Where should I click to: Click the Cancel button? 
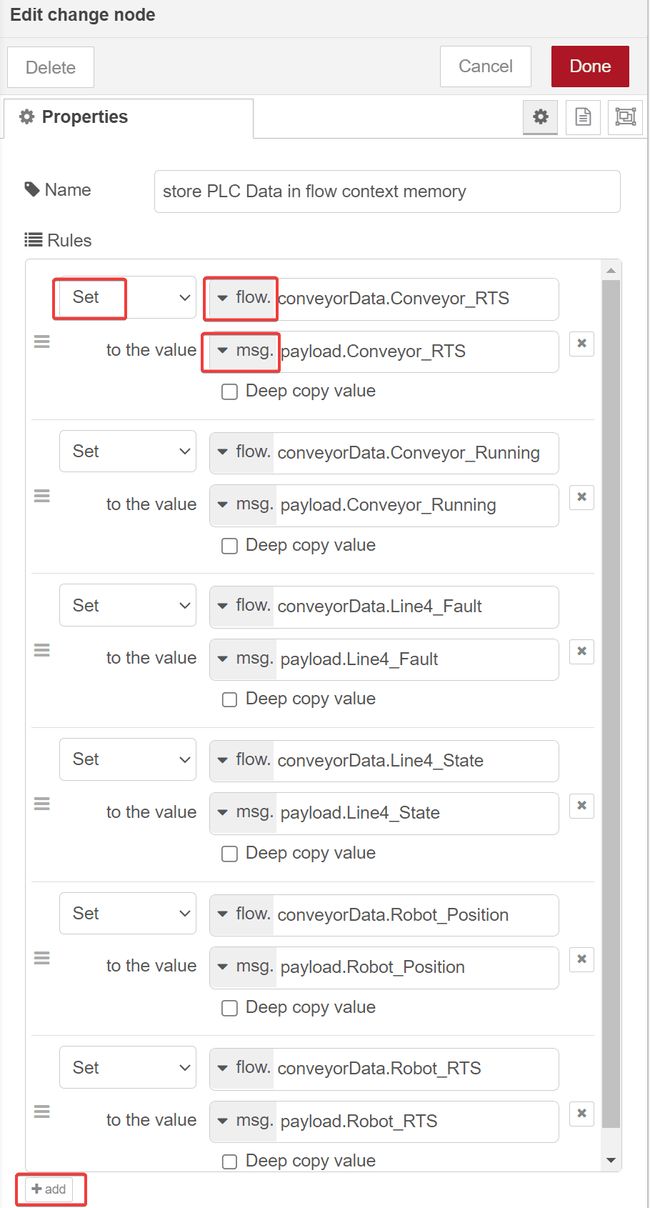485,66
